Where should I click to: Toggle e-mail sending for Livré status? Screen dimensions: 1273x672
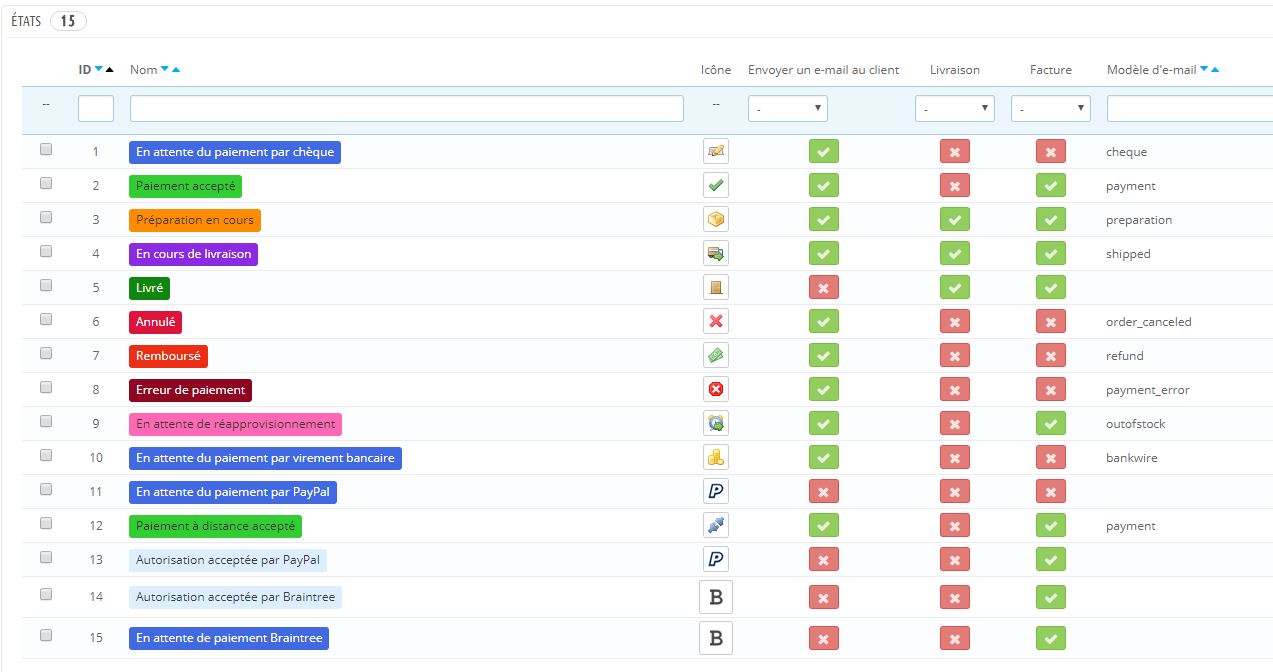click(x=823, y=288)
